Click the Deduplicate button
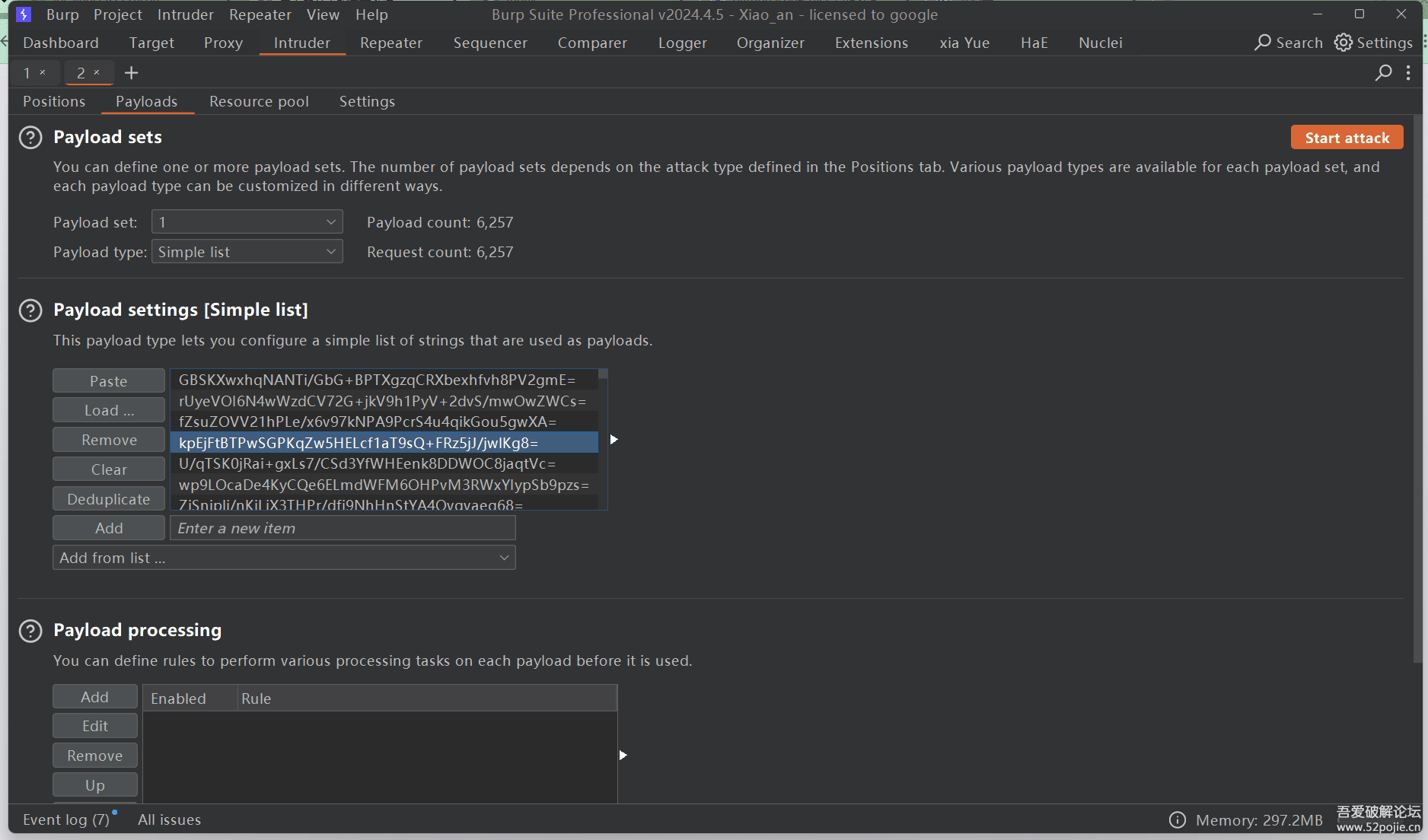The image size is (1428, 840). pyautogui.click(x=109, y=499)
